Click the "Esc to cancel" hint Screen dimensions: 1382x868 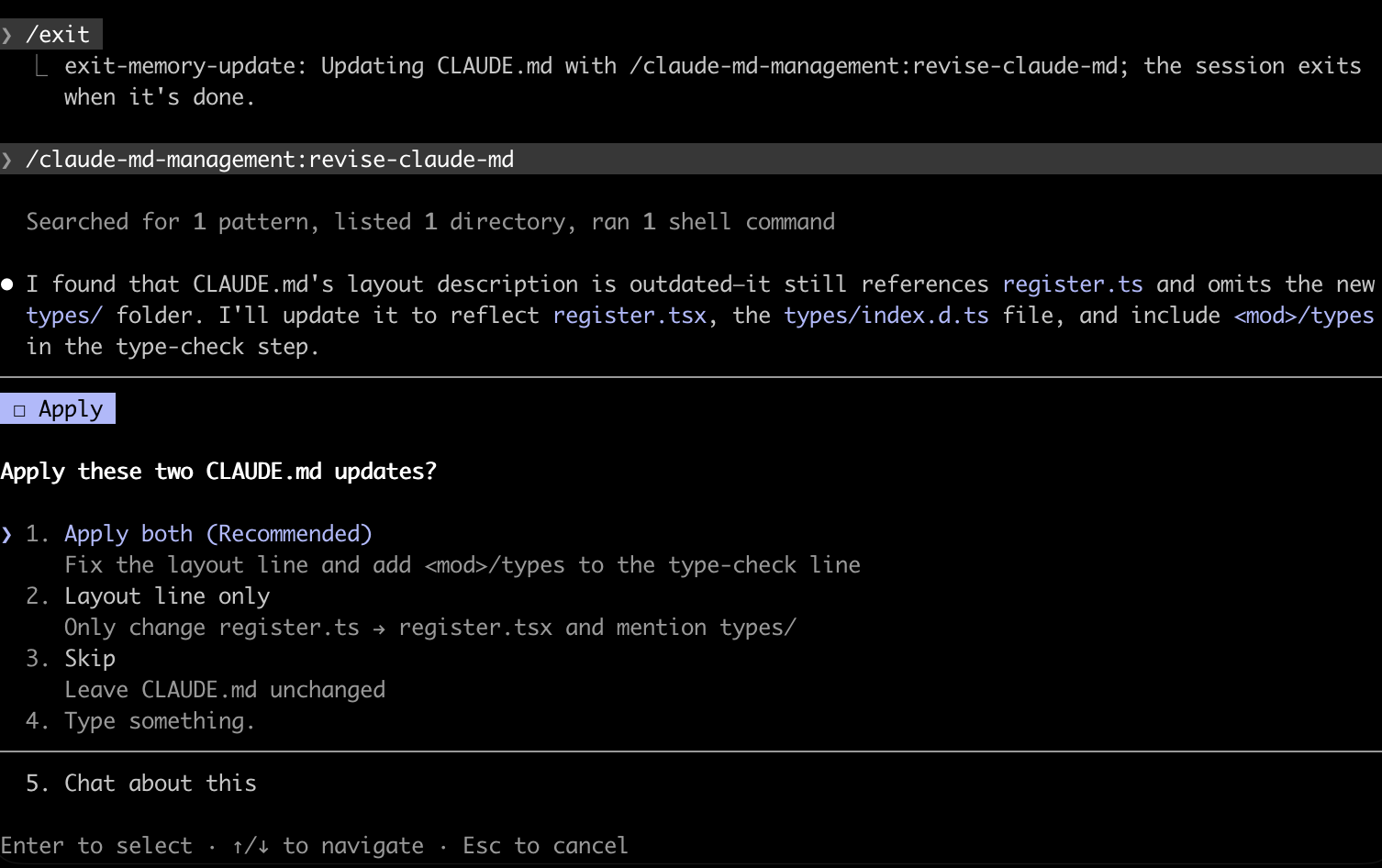coord(545,846)
